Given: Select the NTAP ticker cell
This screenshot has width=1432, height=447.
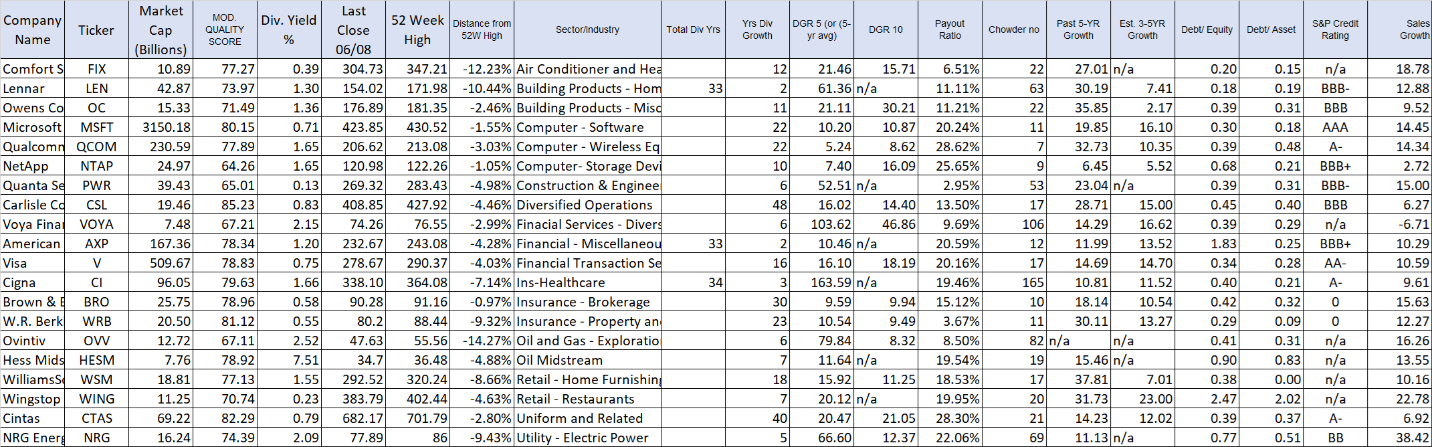Looking at the screenshot, I should 97,166.
